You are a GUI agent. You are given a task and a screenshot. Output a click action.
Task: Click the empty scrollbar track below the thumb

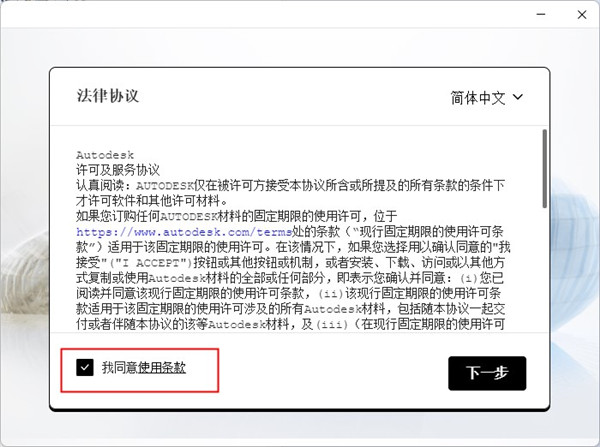pyautogui.click(x=543, y=270)
